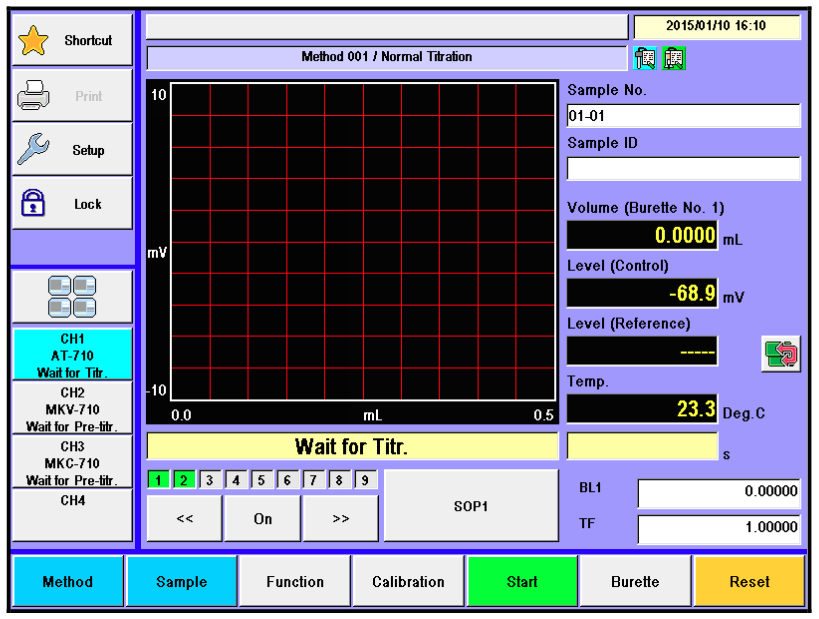Click the first green document icon beside method title

tap(646, 58)
